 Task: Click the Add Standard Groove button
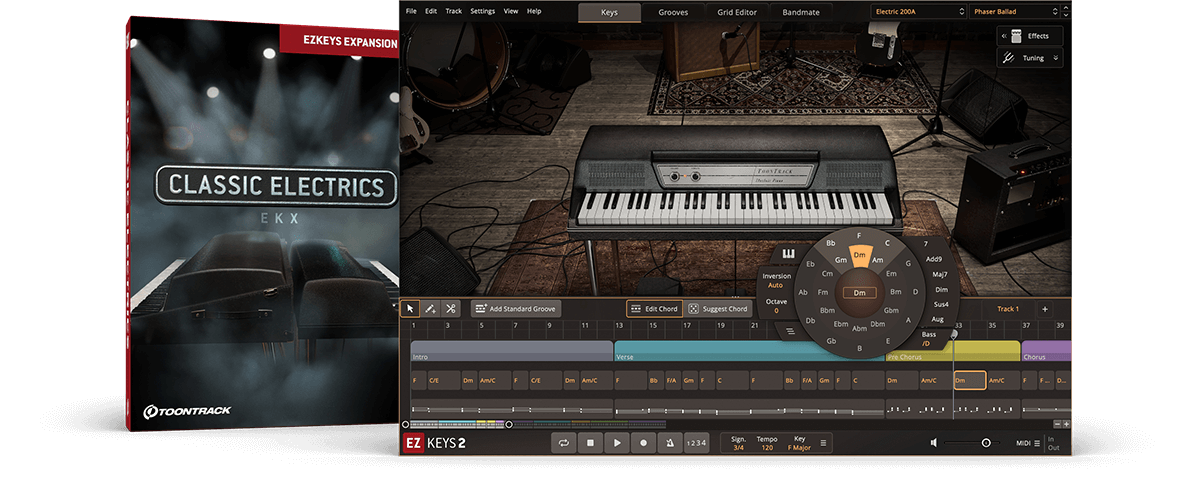click(x=516, y=309)
